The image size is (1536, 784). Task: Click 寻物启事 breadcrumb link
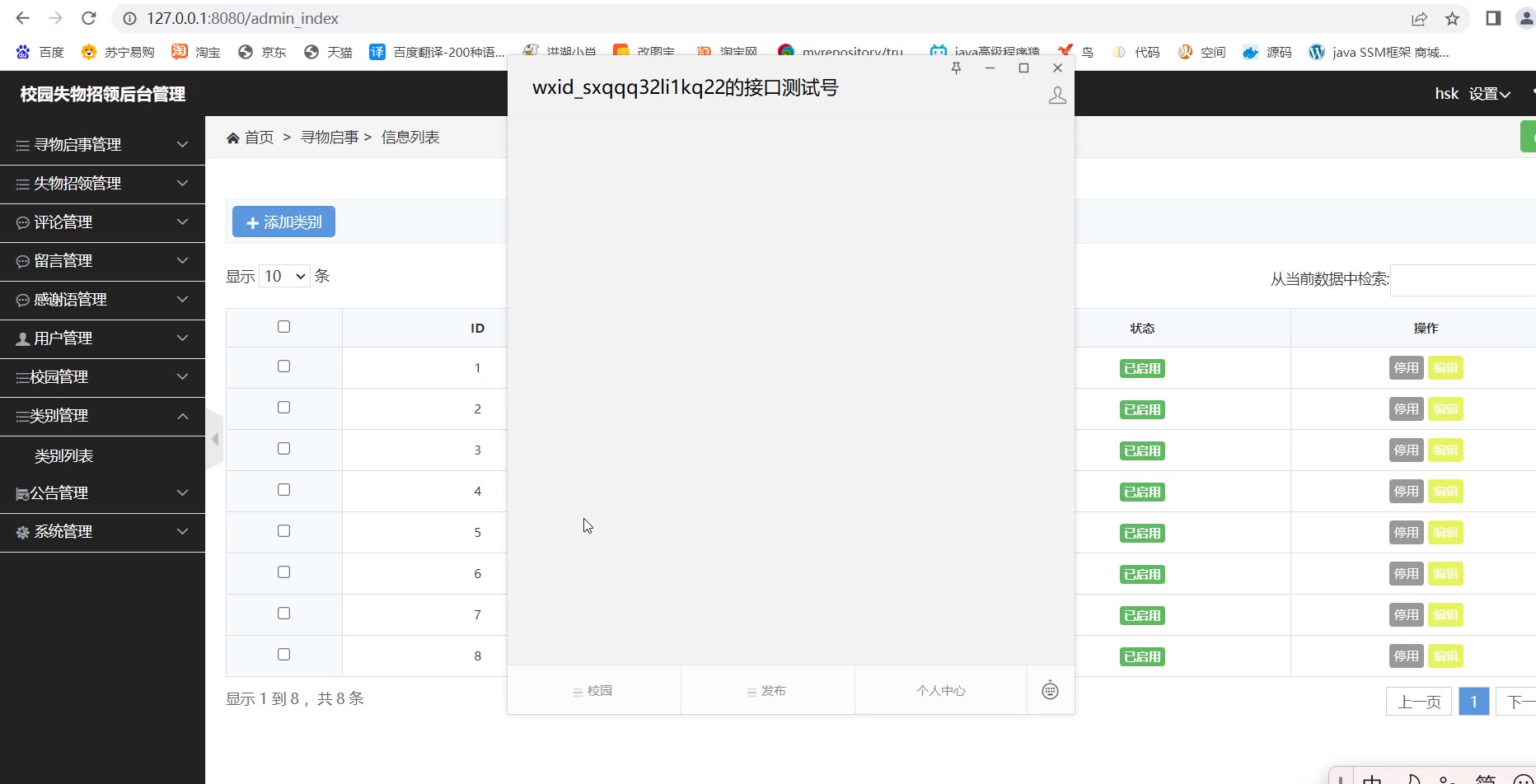pos(330,138)
